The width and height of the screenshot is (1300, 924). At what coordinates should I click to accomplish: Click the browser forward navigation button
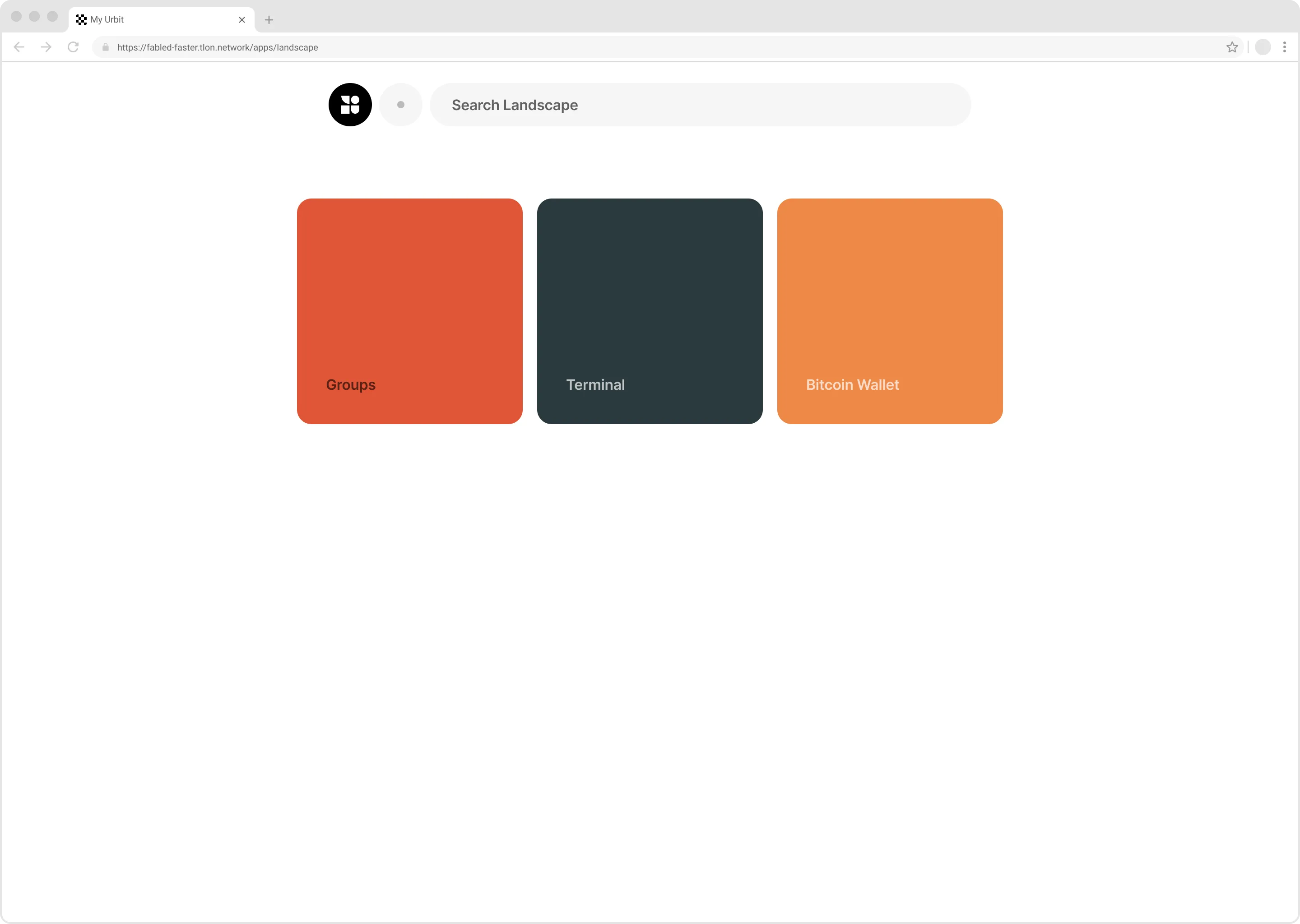46,47
